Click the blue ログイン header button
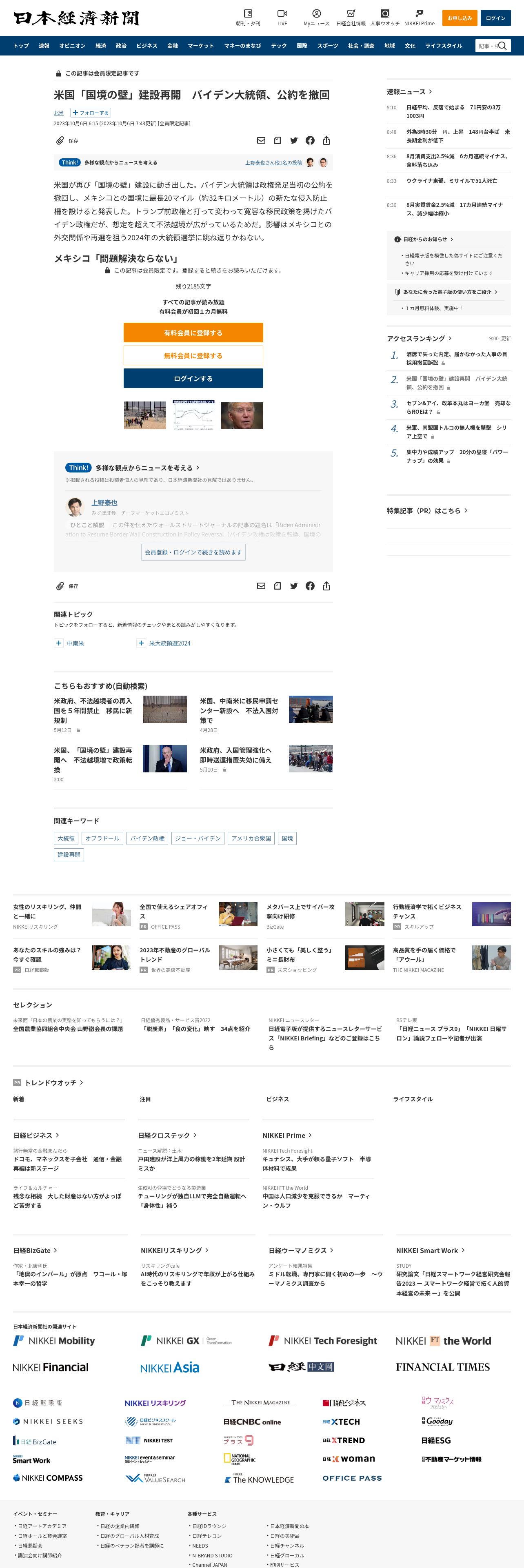 [x=495, y=18]
